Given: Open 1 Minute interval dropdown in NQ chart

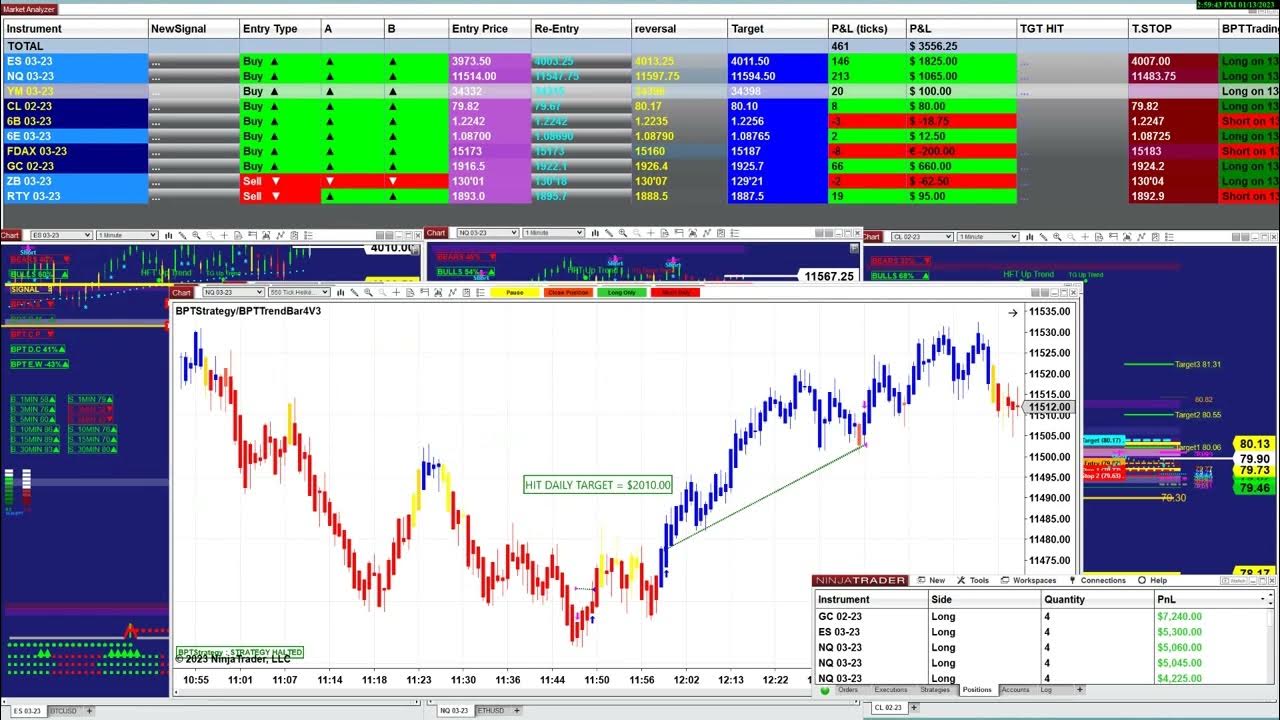Looking at the screenshot, I should pyautogui.click(x=552, y=235).
